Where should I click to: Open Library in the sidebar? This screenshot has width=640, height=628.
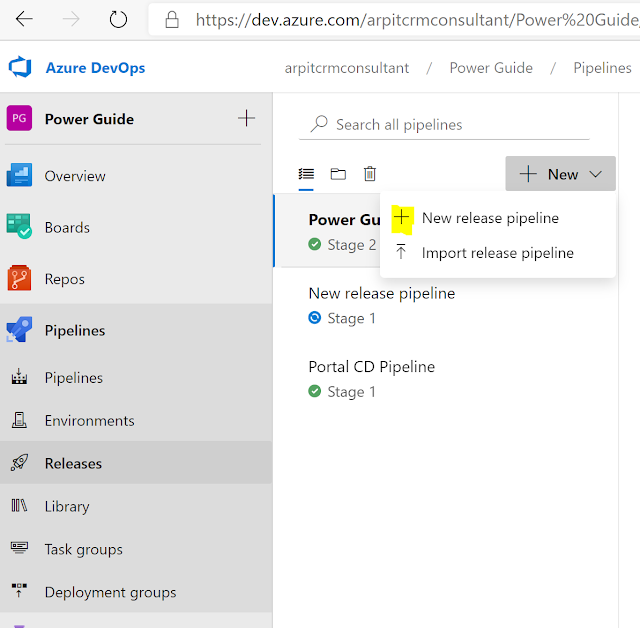67,506
